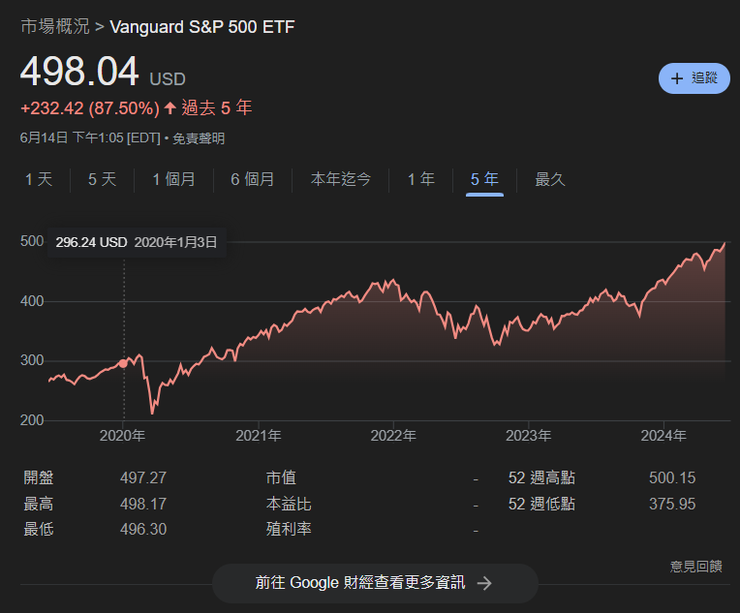740x613 pixels.
Task: Click the 意見回饋 feedback link
Action: click(695, 566)
